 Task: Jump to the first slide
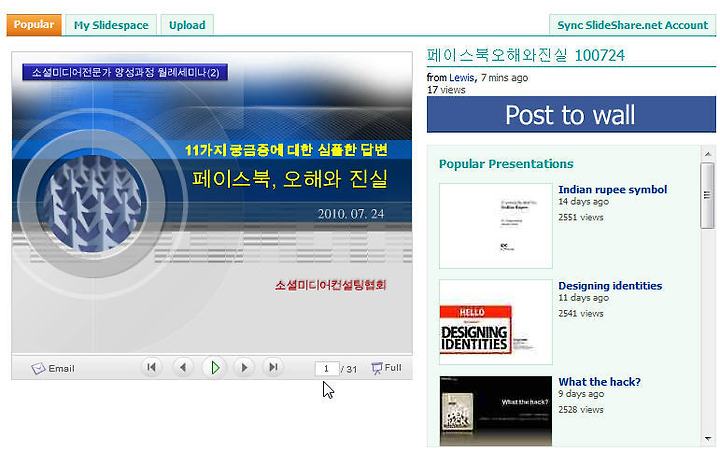coord(151,367)
